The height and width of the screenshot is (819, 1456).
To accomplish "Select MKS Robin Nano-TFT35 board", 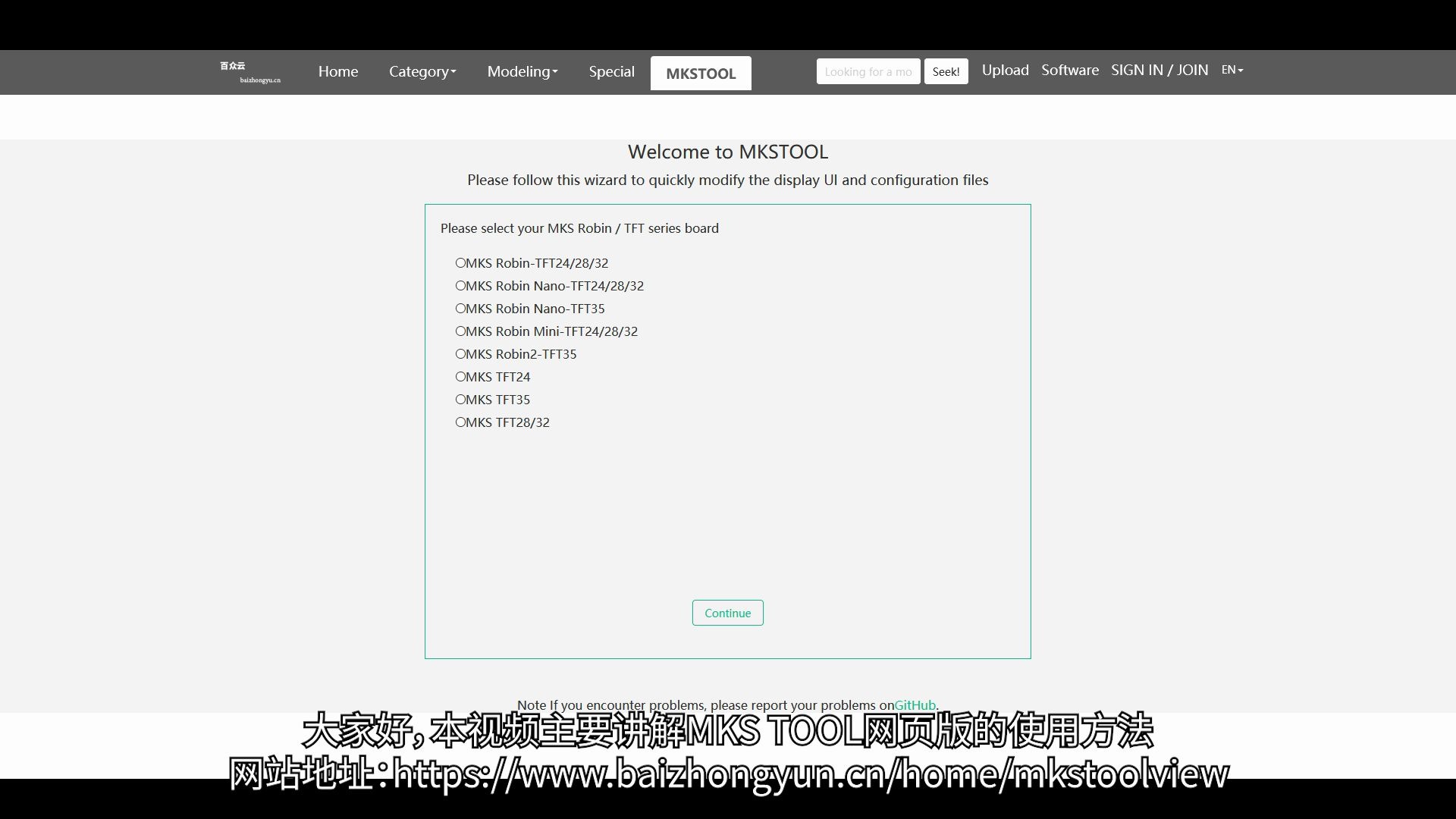I will [459, 309].
